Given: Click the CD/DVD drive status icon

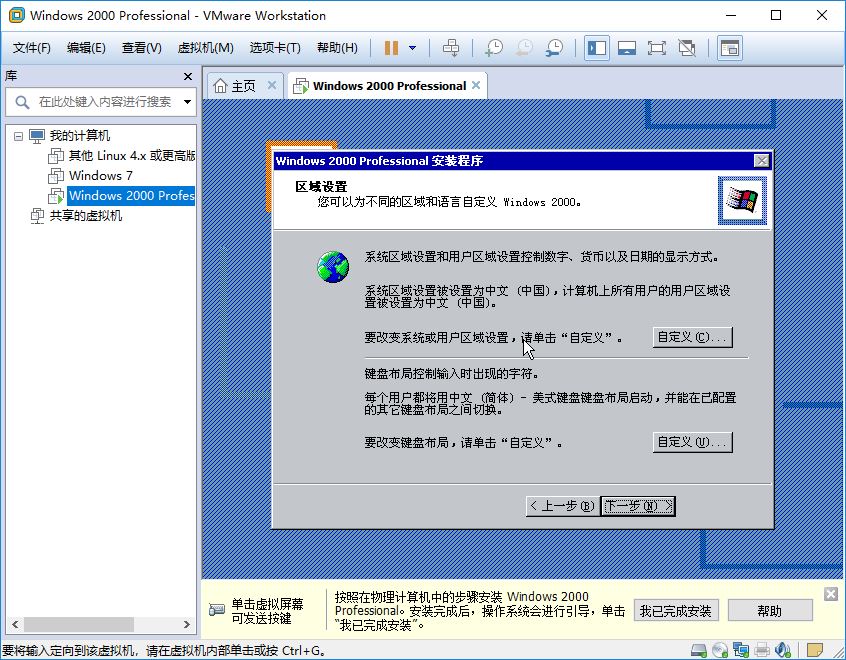Looking at the screenshot, I should tap(720, 650).
